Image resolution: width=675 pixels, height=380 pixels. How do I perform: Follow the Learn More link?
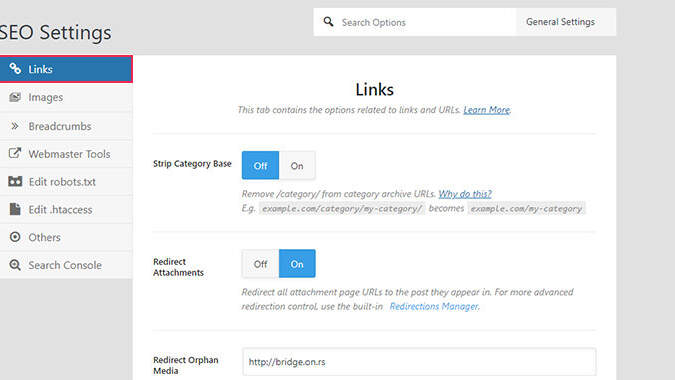pos(487,110)
